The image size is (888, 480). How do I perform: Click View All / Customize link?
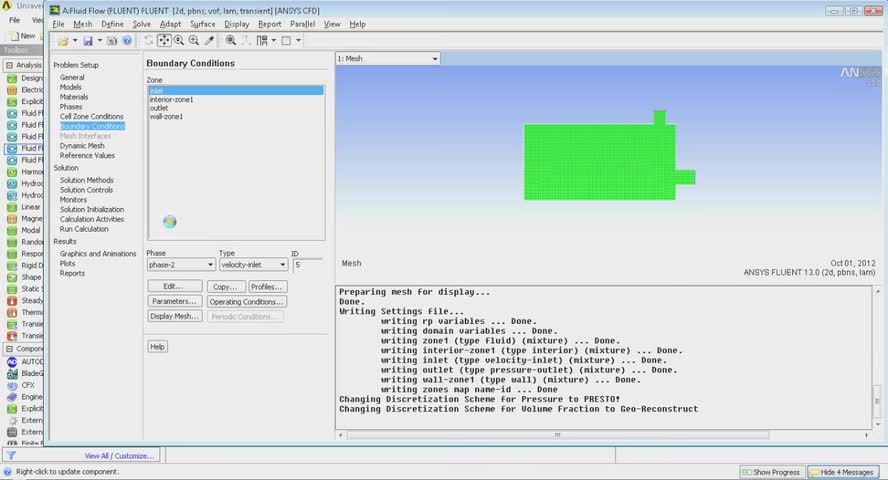click(x=119, y=456)
